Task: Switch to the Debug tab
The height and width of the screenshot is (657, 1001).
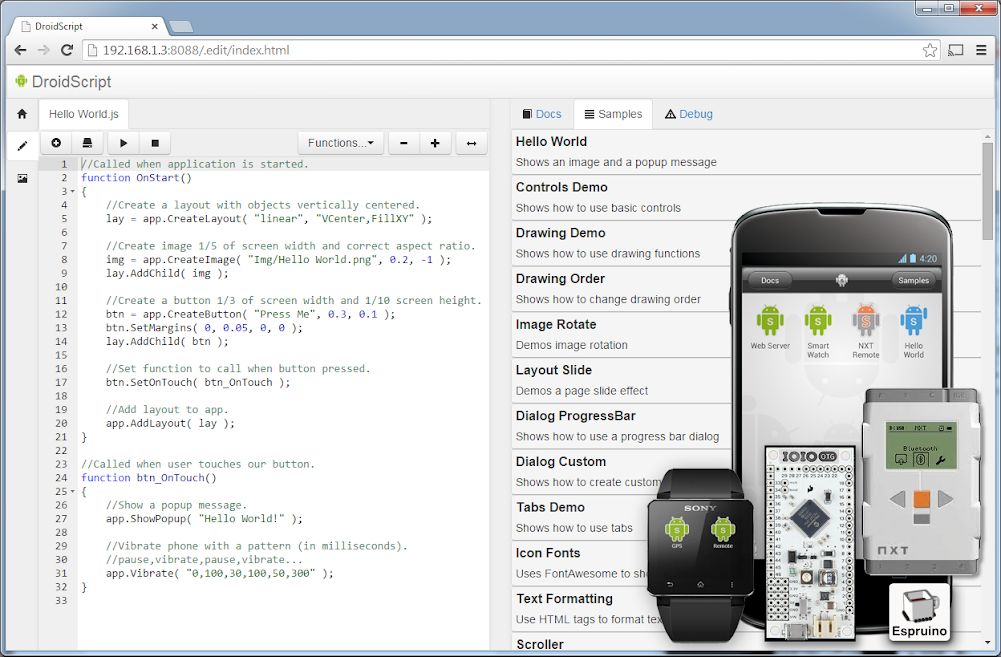Action: (688, 113)
